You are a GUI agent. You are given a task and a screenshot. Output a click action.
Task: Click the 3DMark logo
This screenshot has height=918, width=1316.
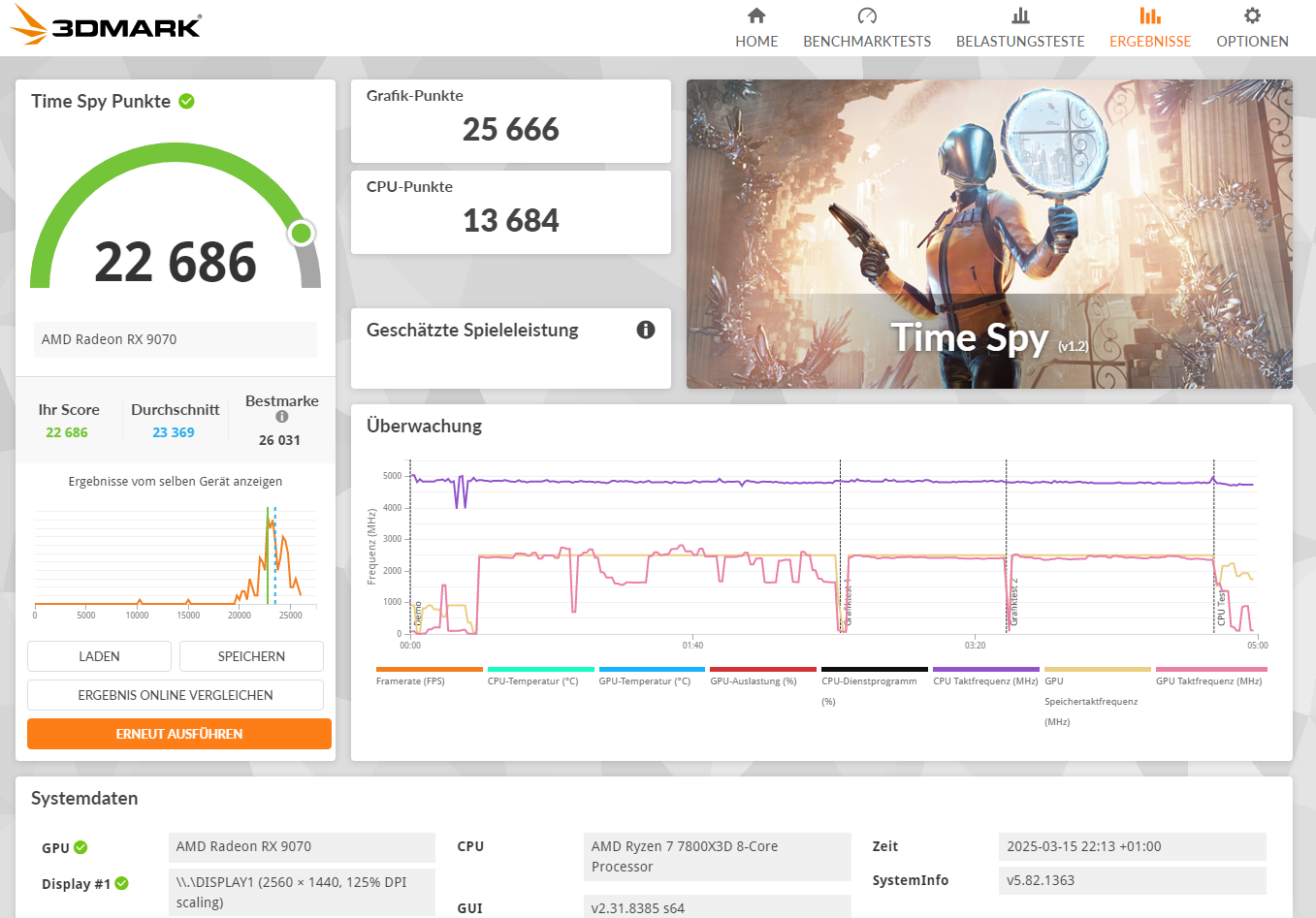[x=106, y=26]
